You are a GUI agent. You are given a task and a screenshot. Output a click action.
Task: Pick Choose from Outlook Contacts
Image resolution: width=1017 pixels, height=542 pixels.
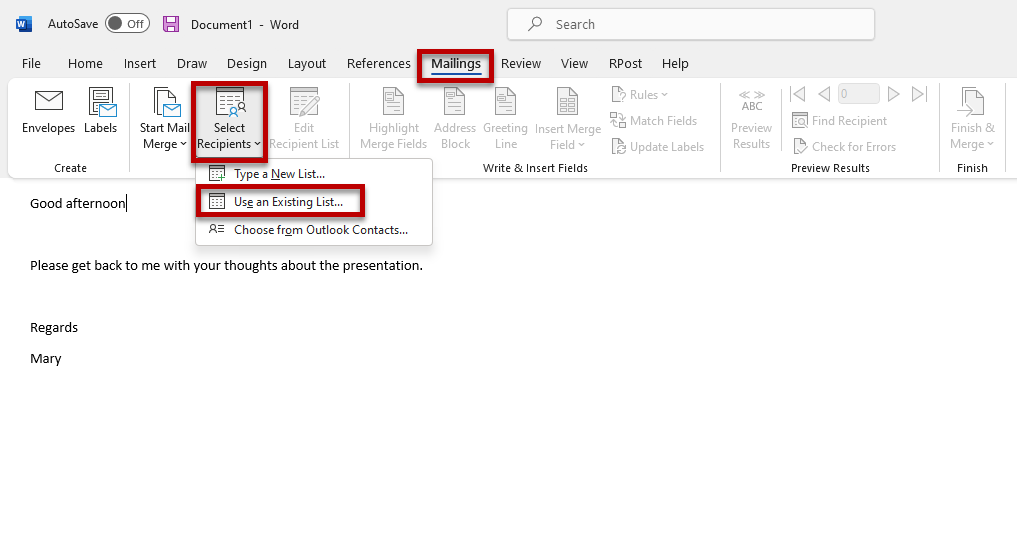pos(320,230)
